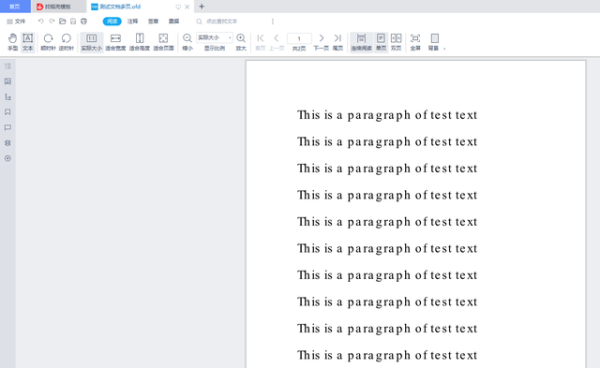Jump to the last page
This screenshot has width=600, height=368.
tap(338, 42)
